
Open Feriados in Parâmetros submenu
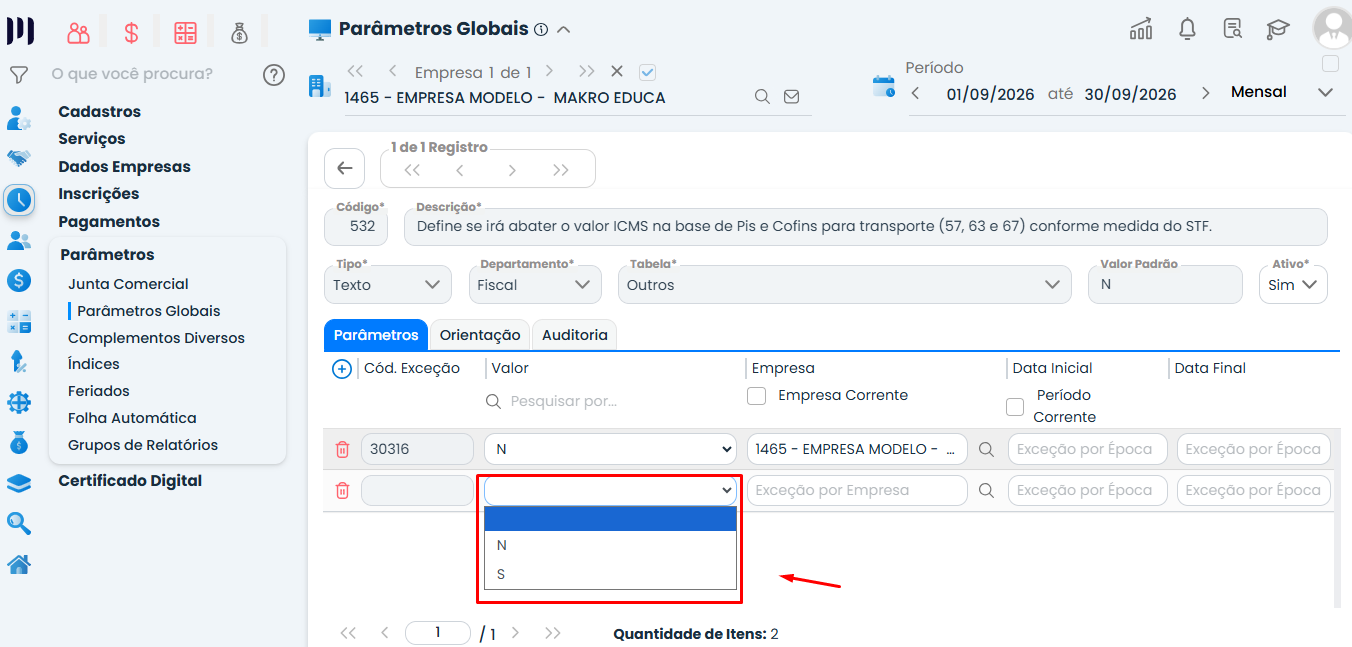click(99, 391)
